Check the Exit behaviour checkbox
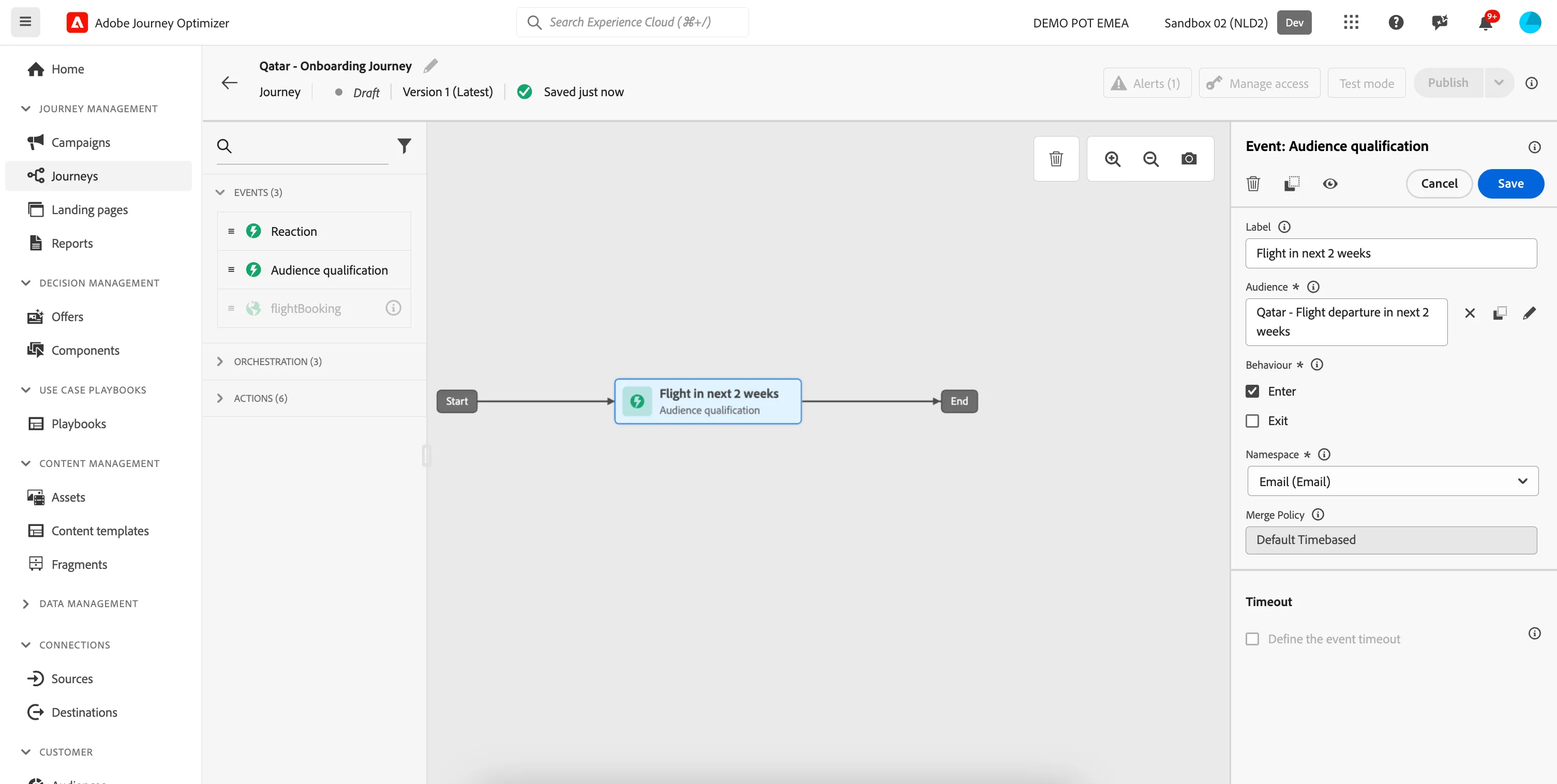The height and width of the screenshot is (784, 1557). 1252,421
